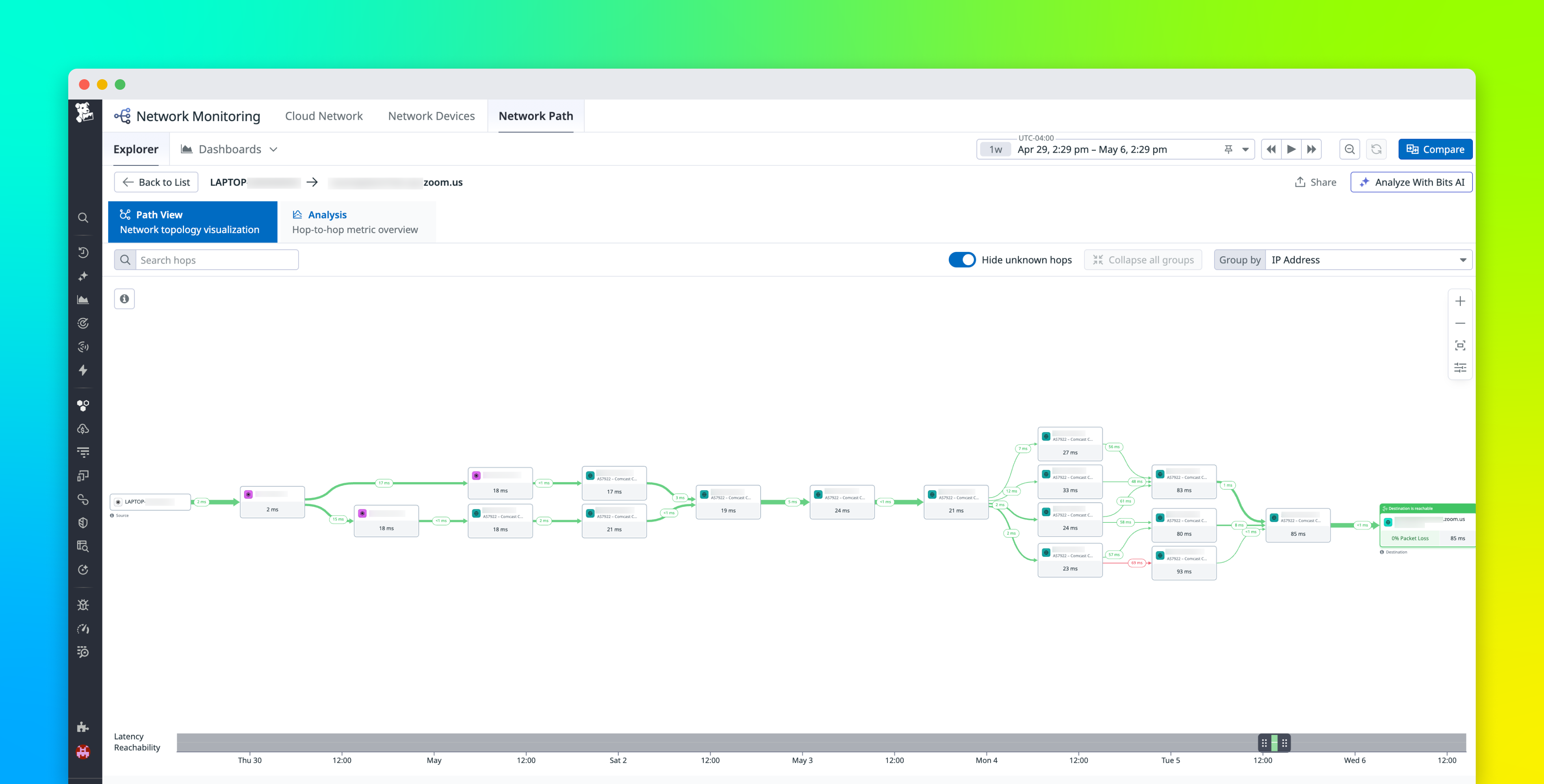Open the speedometer gauge sidebar icon
Viewport: 1544px width, 784px height.
pos(83,629)
